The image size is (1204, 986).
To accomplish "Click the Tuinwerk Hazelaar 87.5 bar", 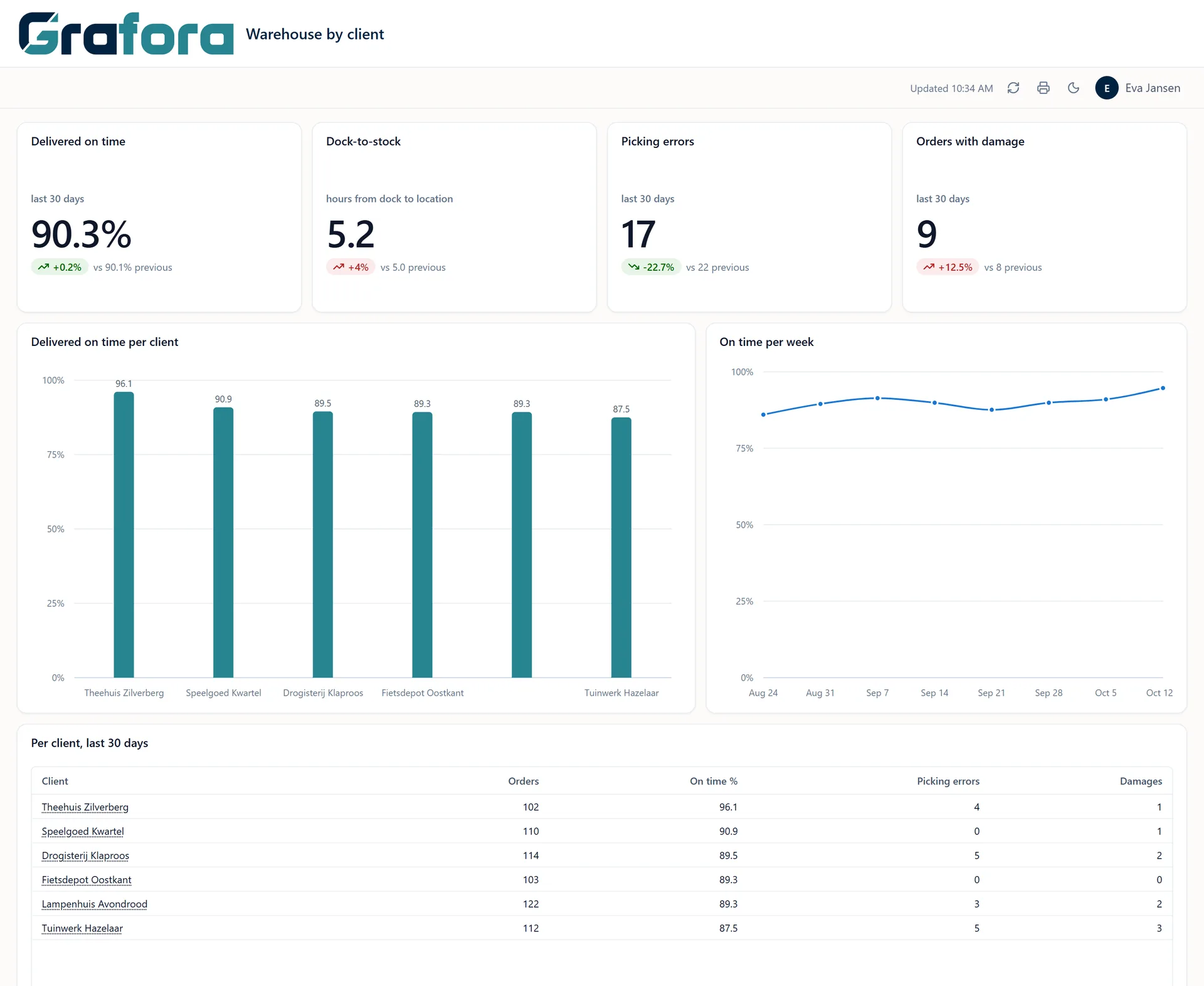I will click(621, 547).
